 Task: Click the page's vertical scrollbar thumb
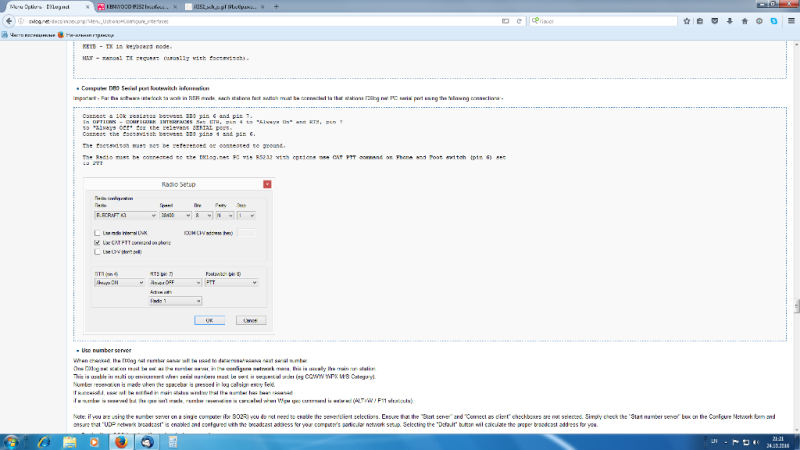796,306
